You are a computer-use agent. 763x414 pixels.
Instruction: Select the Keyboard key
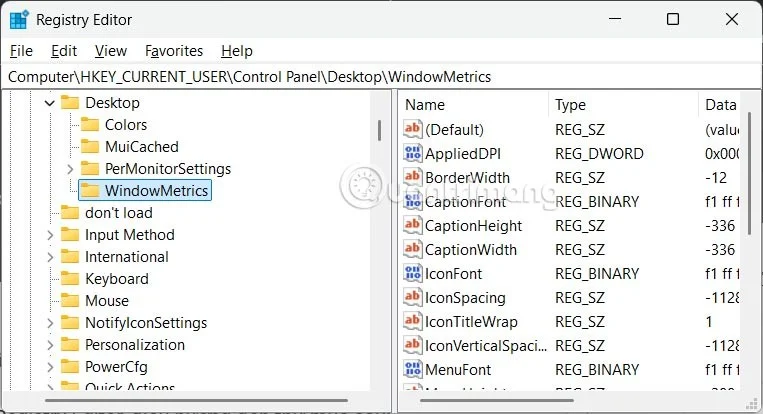(117, 279)
